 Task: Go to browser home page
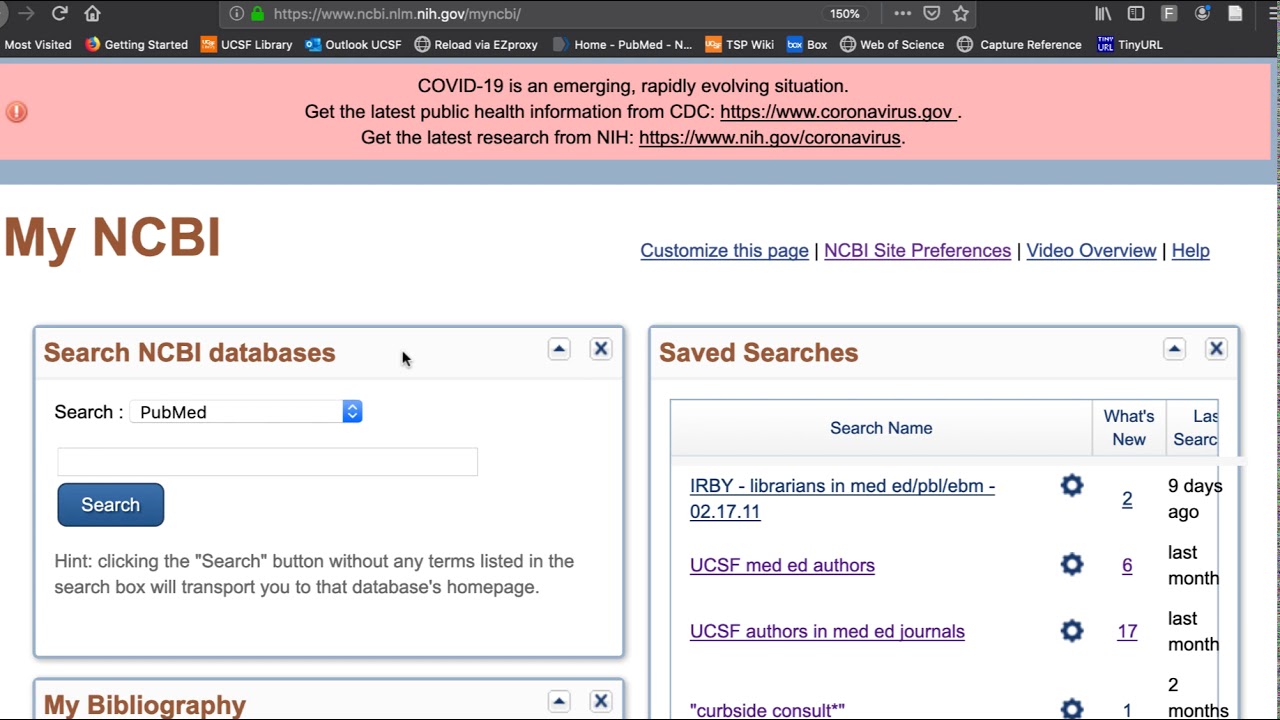pyautogui.click(x=92, y=13)
